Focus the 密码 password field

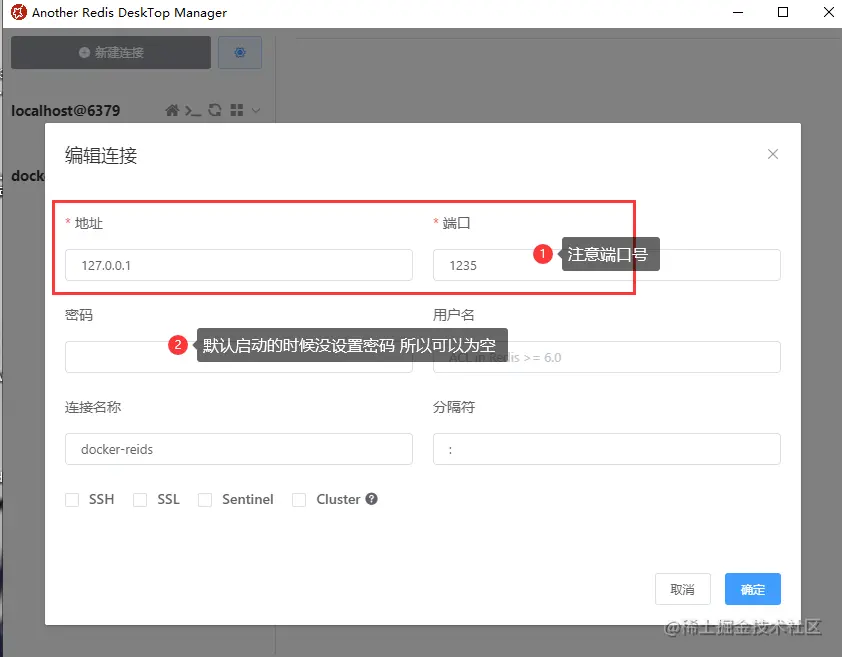click(x=239, y=357)
